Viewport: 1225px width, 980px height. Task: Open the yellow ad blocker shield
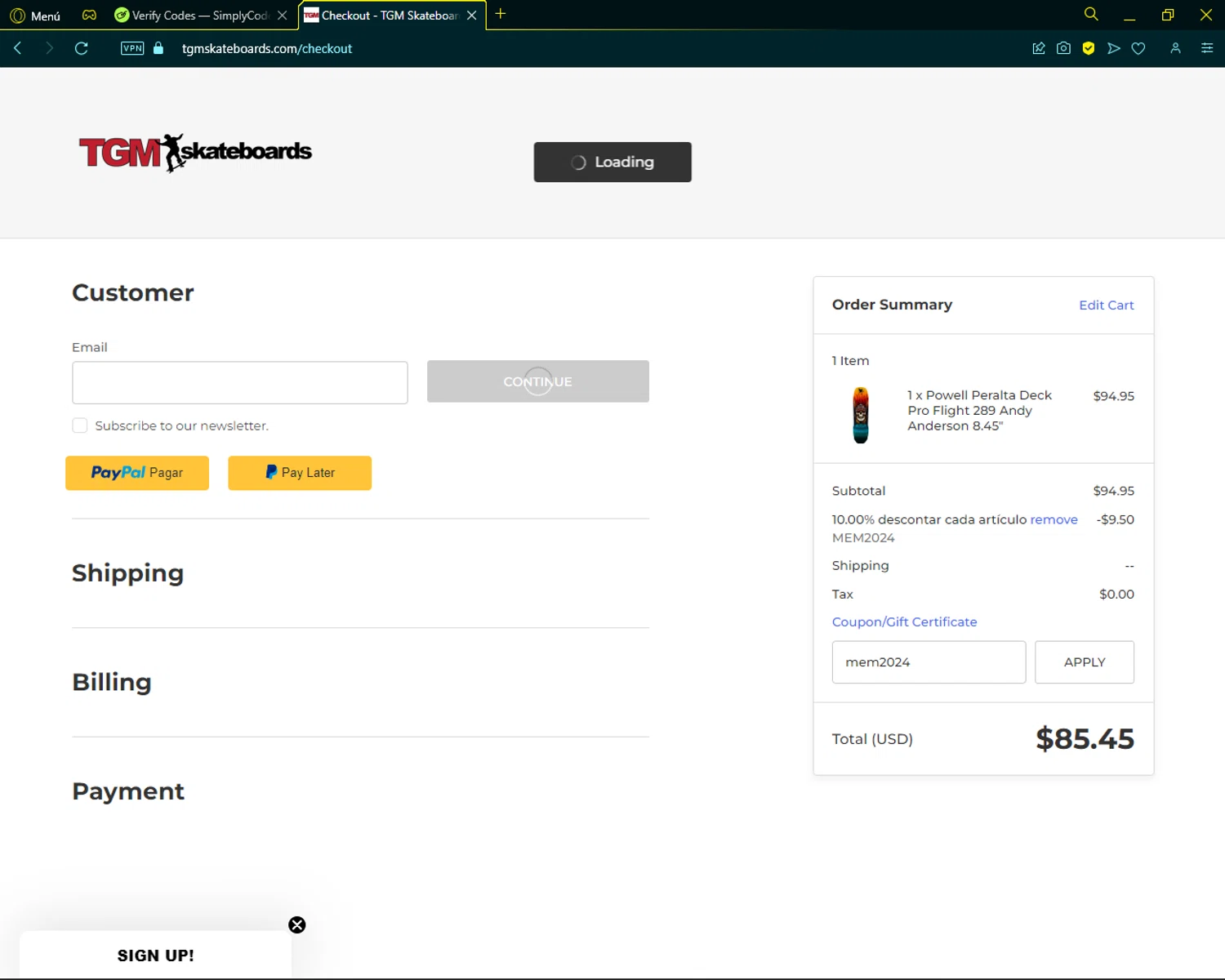coord(1089,48)
